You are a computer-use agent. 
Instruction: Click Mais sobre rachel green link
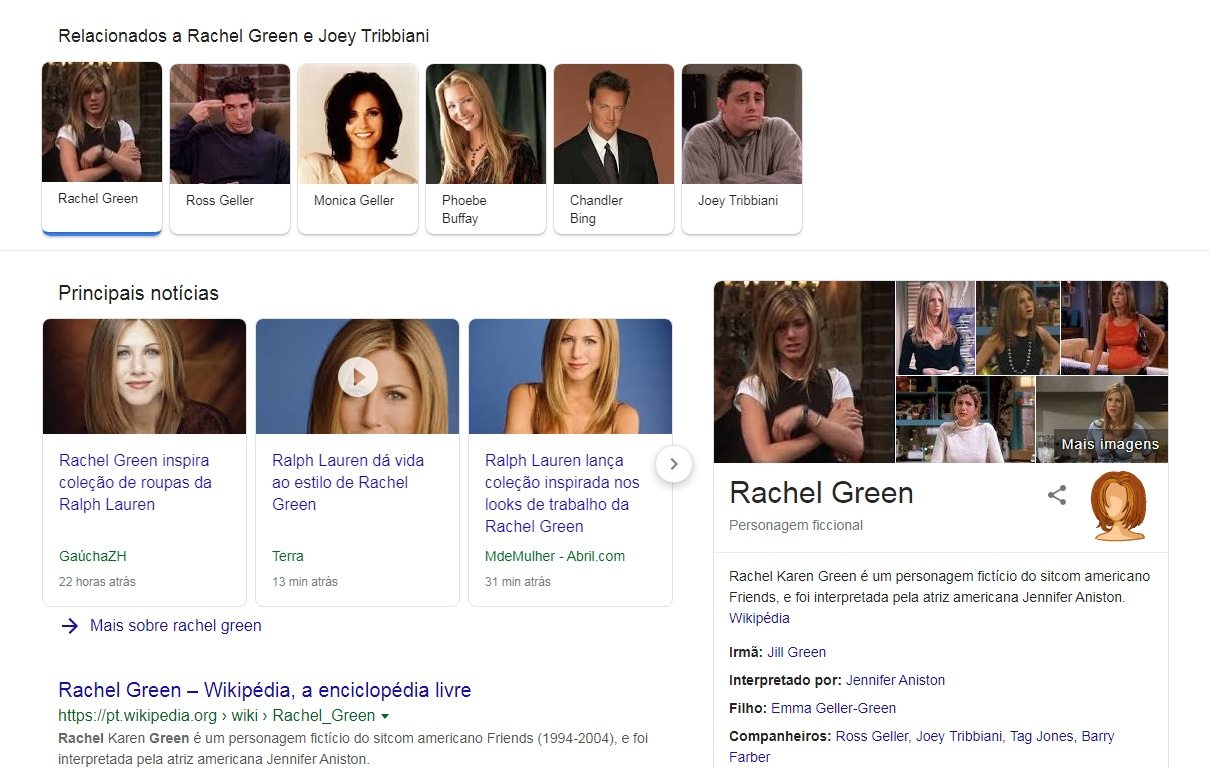click(x=176, y=626)
